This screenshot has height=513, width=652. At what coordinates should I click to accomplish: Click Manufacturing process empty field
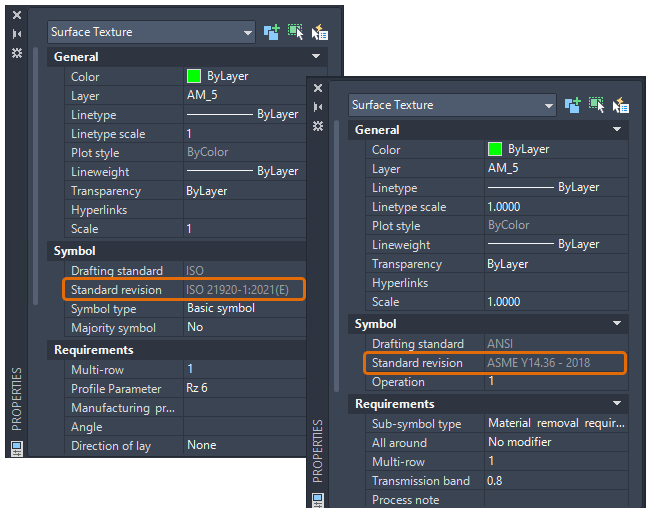click(244, 408)
